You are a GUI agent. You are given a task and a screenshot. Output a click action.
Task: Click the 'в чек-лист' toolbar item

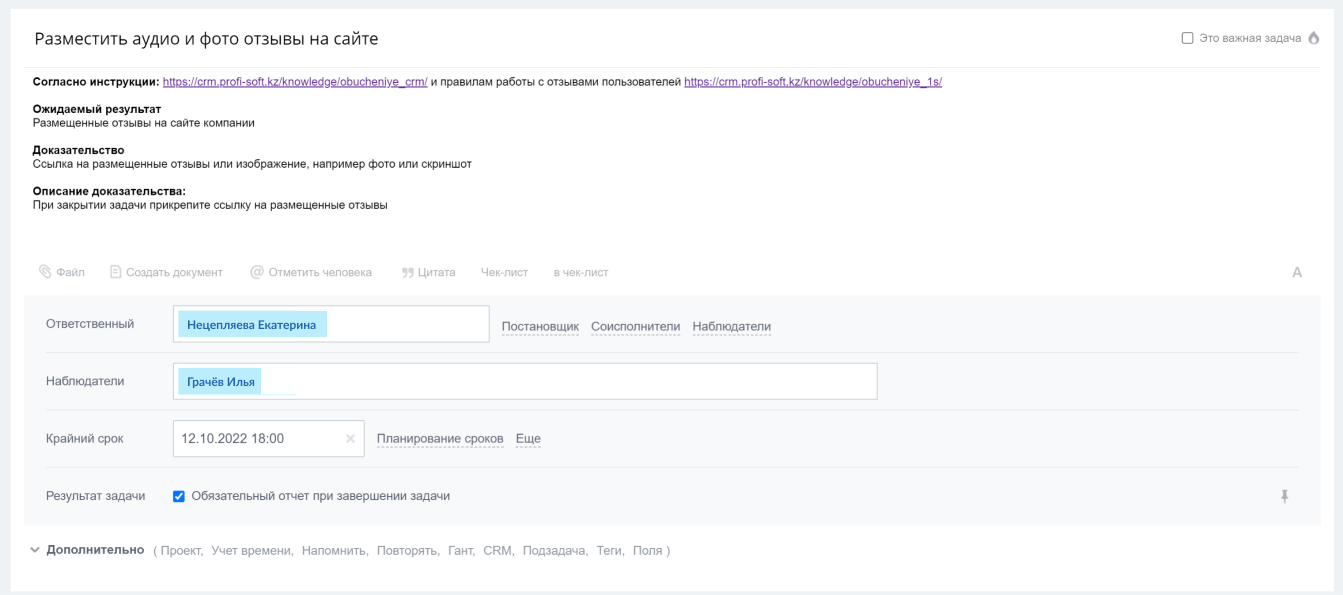[x=580, y=272]
